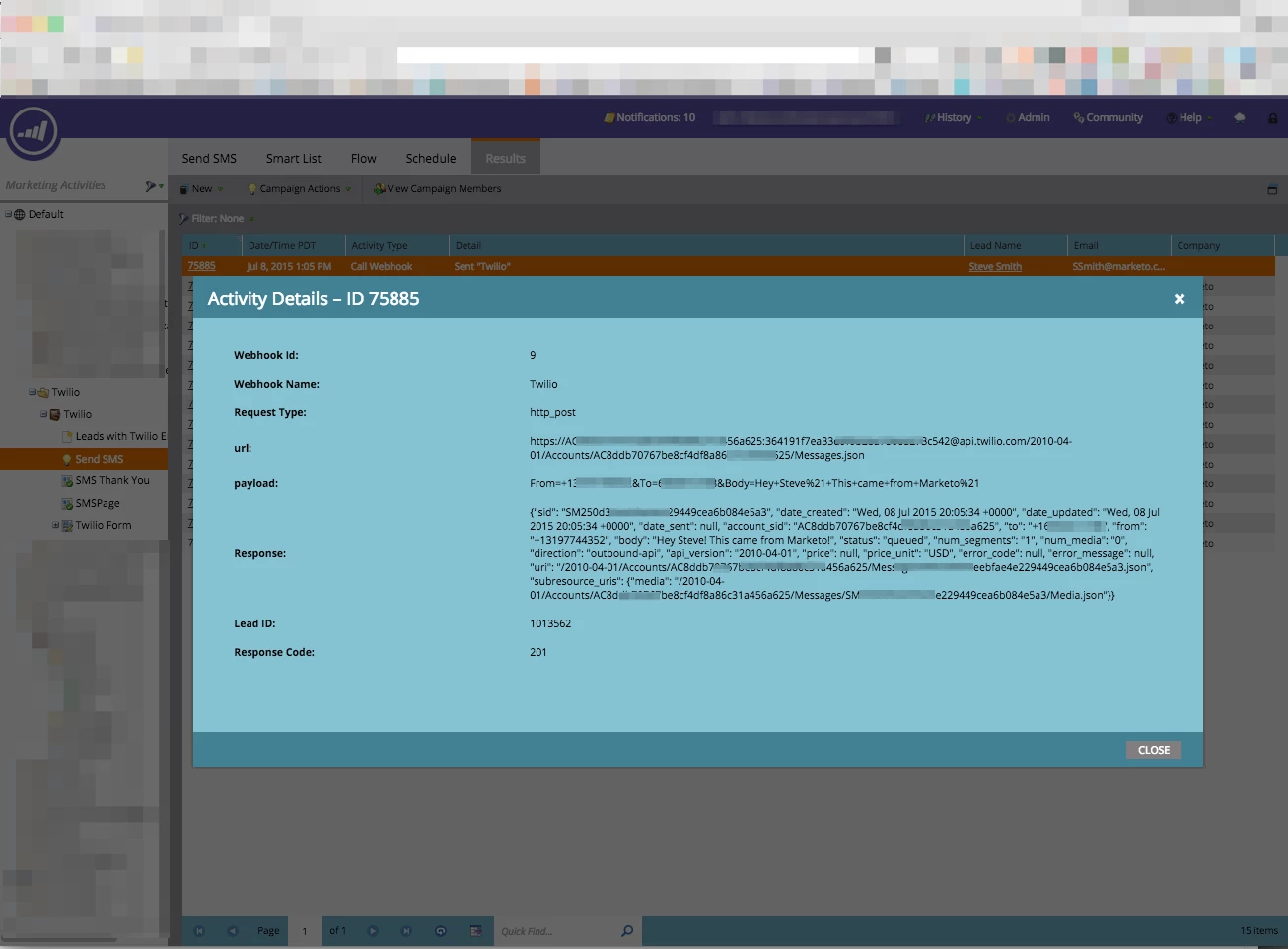Open the Campaign Actions dropdown
The height and width of the screenshot is (949, 1288).
tap(299, 189)
